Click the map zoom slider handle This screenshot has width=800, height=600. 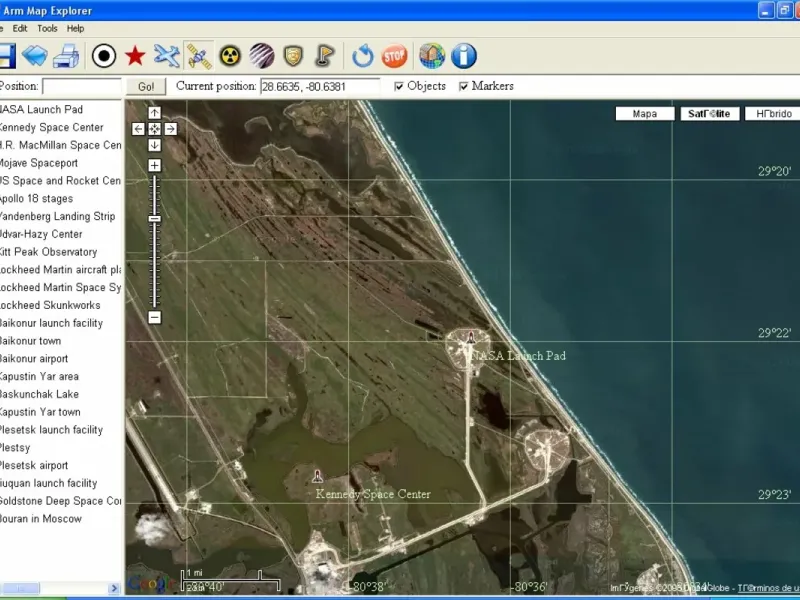pos(155,218)
